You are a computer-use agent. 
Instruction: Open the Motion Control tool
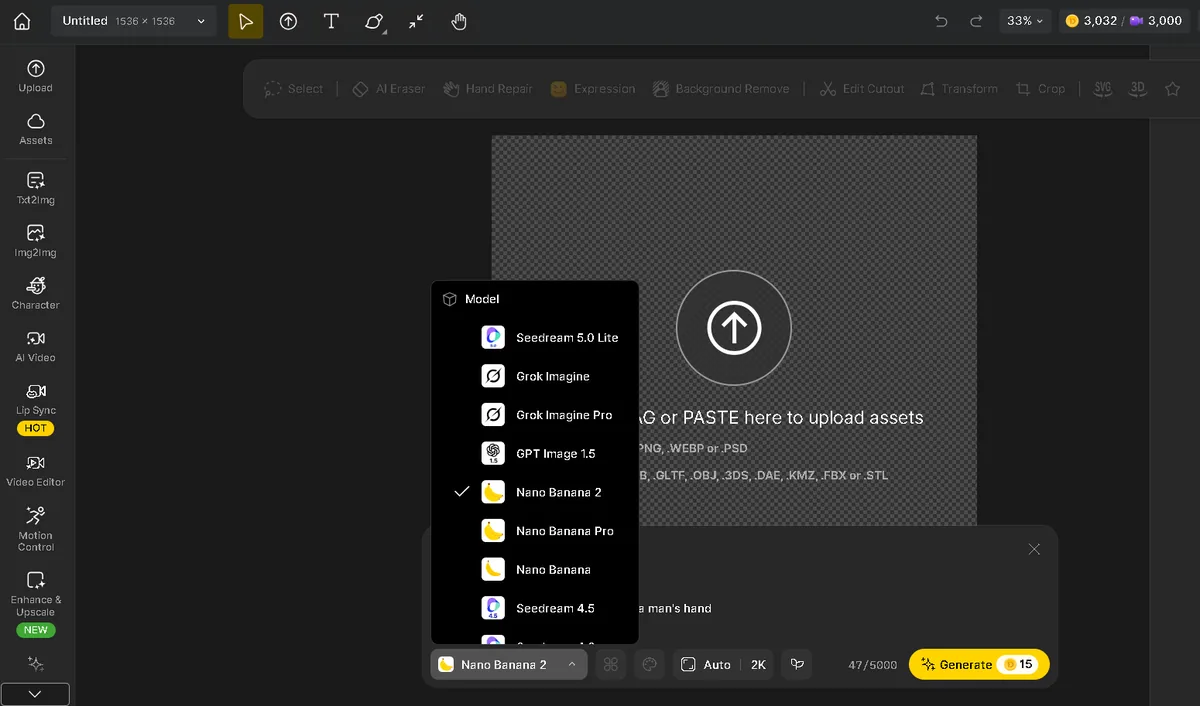click(x=35, y=527)
